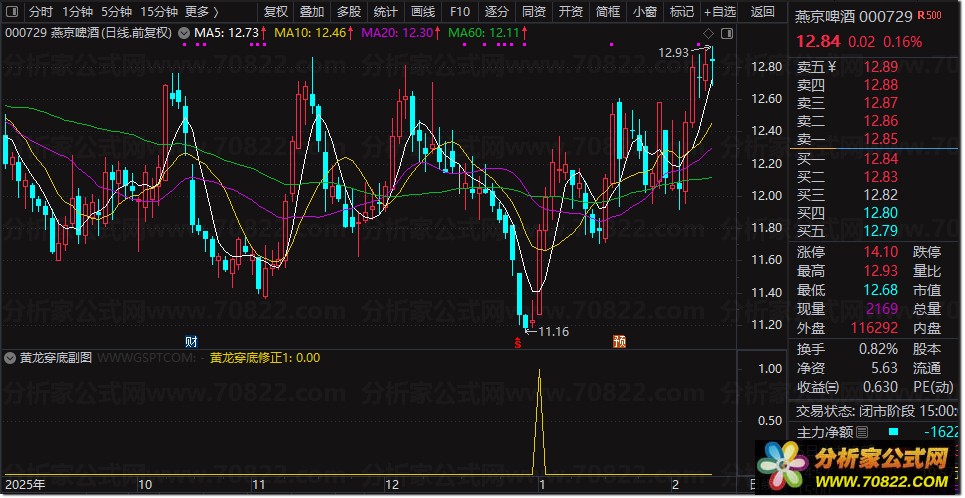The width and height of the screenshot is (965, 498).
Task: Click the 最高 12.93 value
Action: (881, 271)
